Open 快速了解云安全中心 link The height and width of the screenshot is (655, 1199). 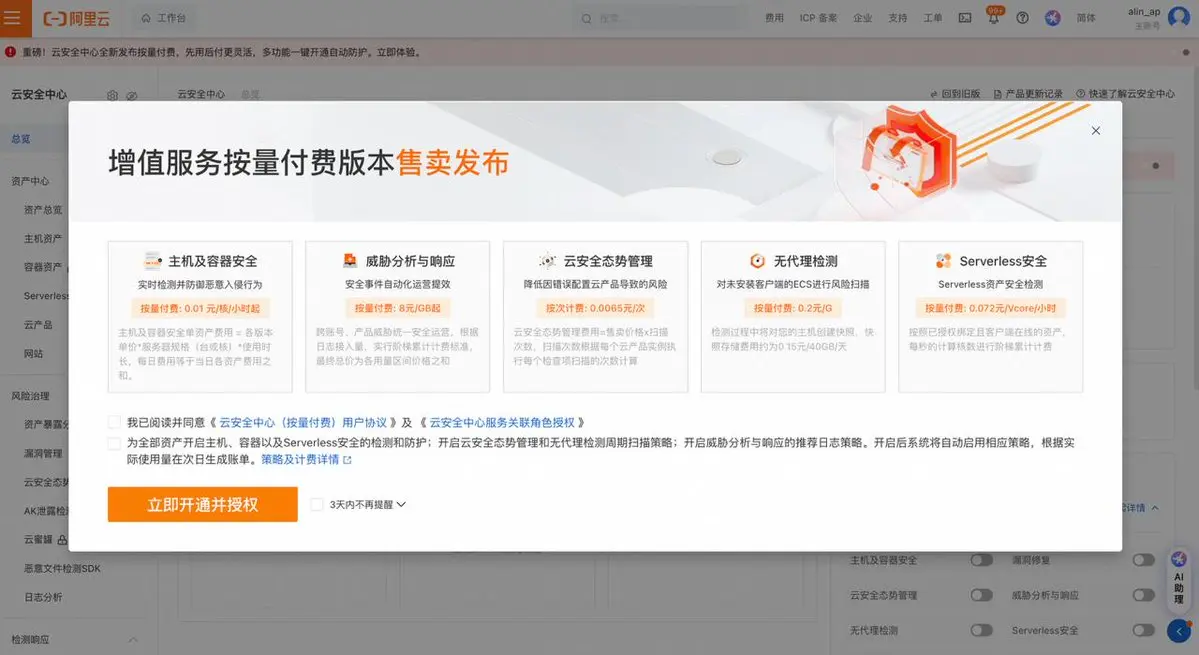1126,94
